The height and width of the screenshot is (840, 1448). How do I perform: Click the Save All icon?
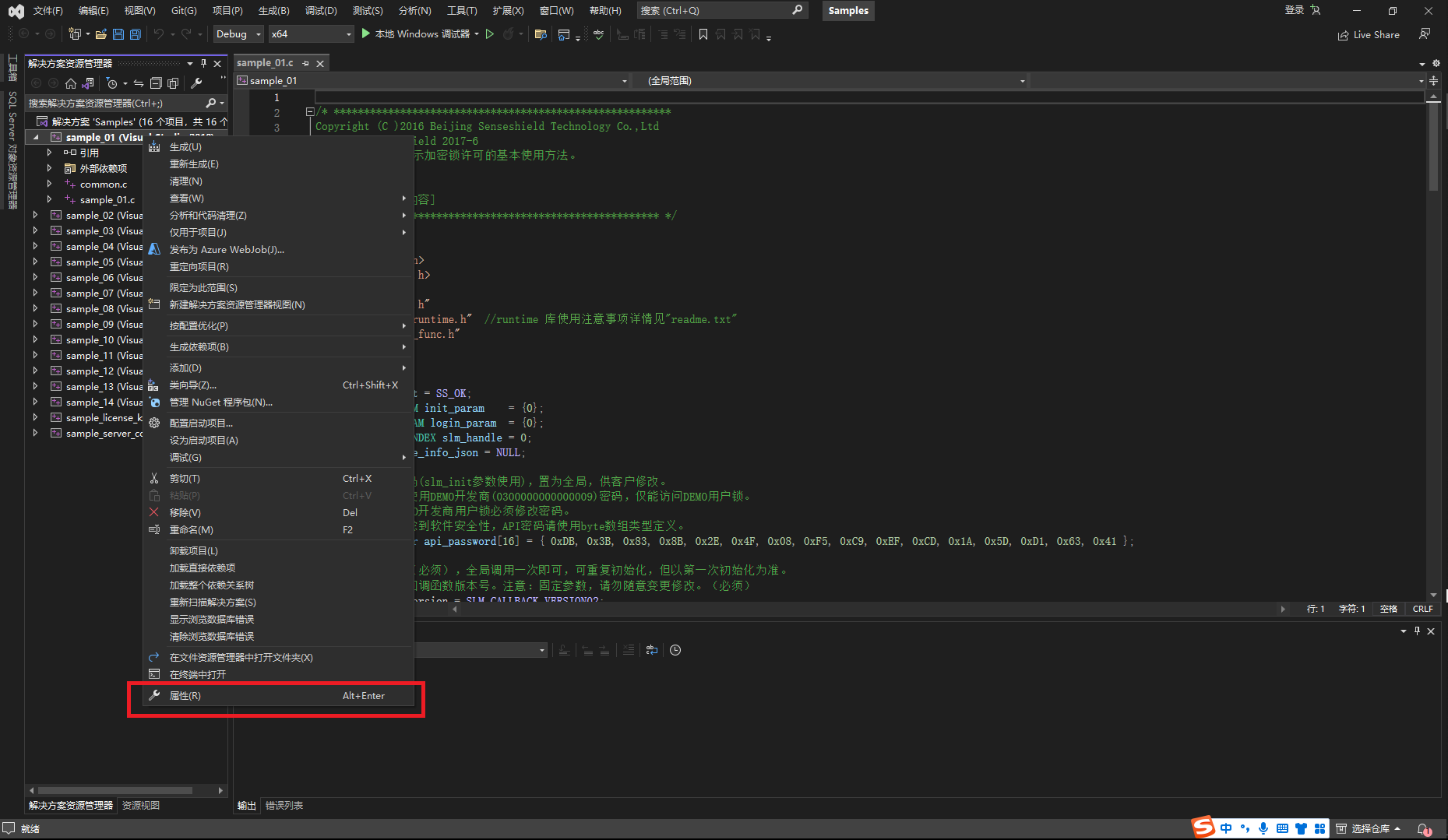point(136,34)
